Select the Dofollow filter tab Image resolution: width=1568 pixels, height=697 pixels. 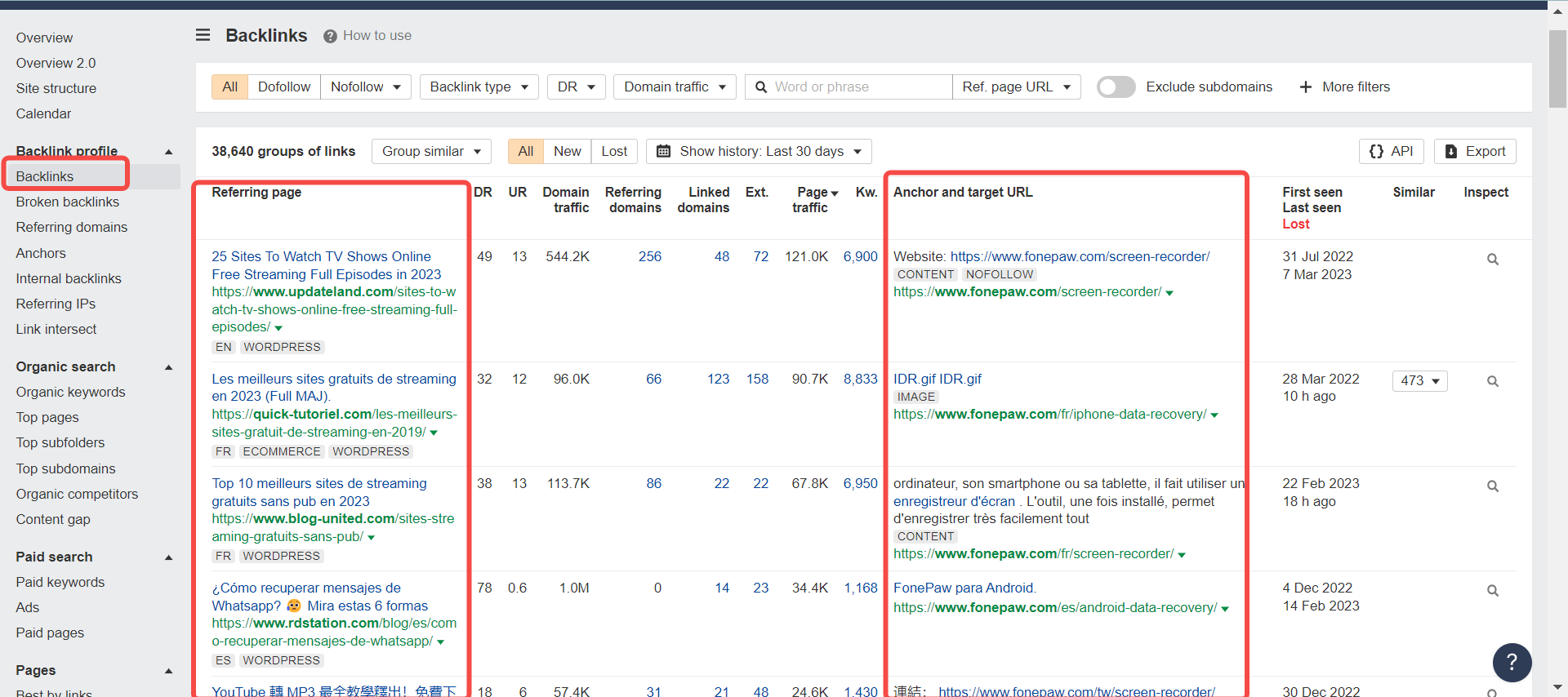click(x=284, y=87)
